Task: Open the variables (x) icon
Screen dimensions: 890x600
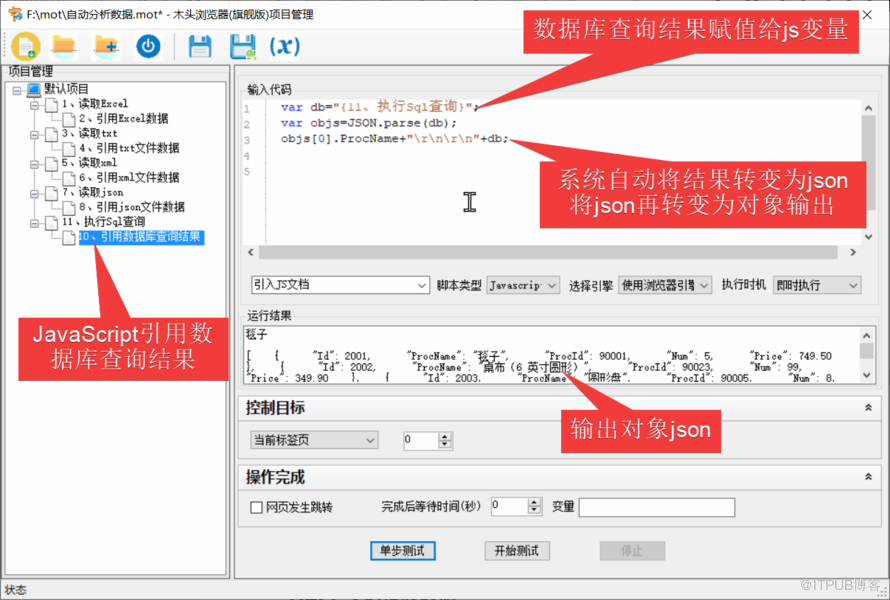Action: [284, 46]
